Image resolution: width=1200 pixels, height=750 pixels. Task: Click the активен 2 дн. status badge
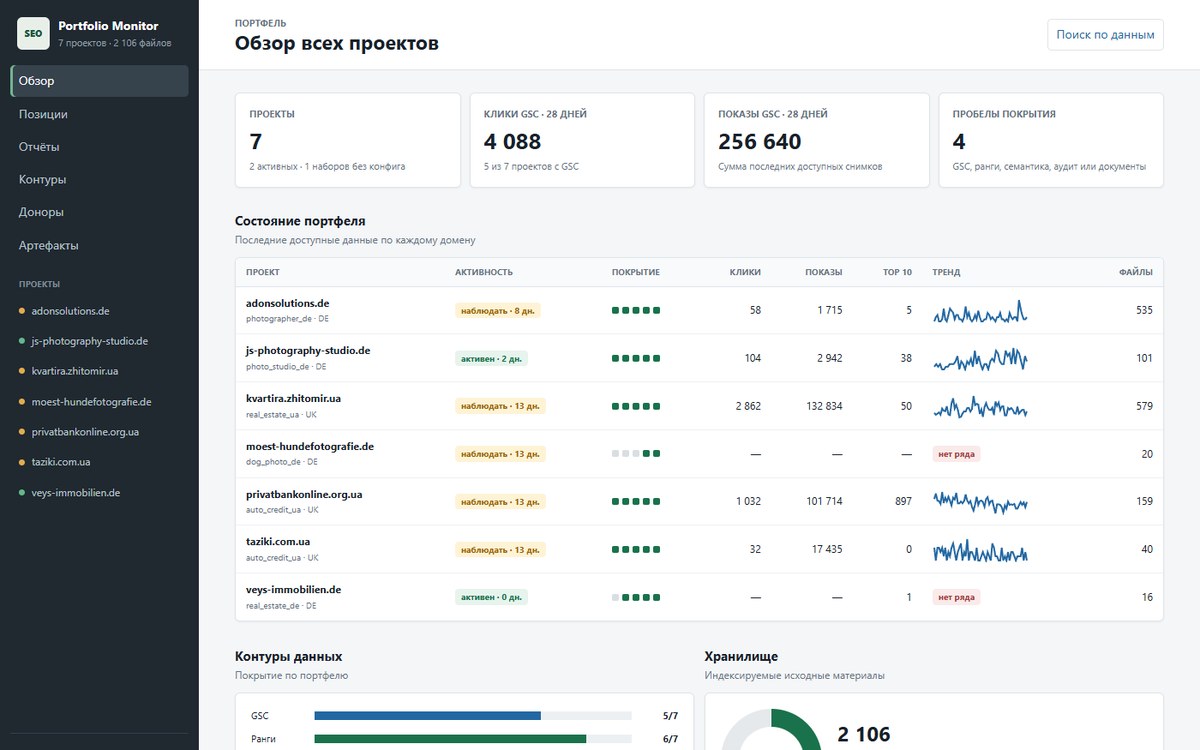tap(491, 358)
